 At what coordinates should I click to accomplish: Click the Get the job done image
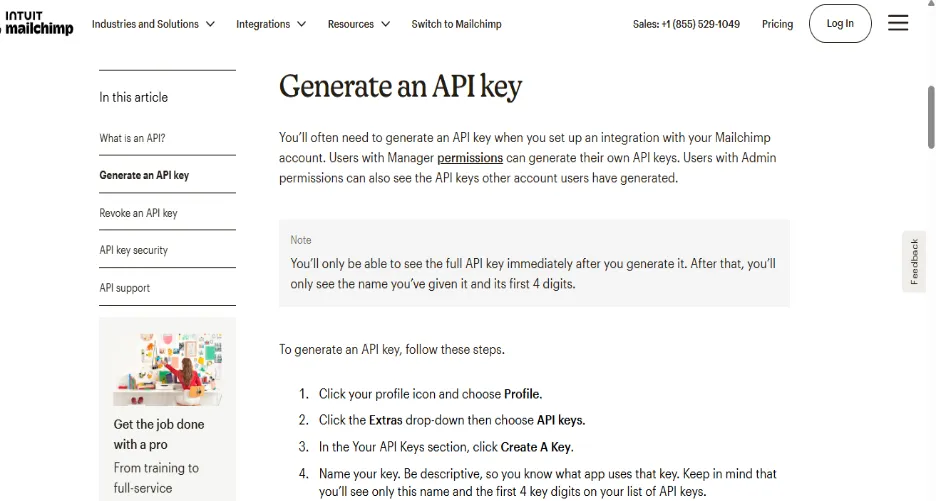(167, 369)
